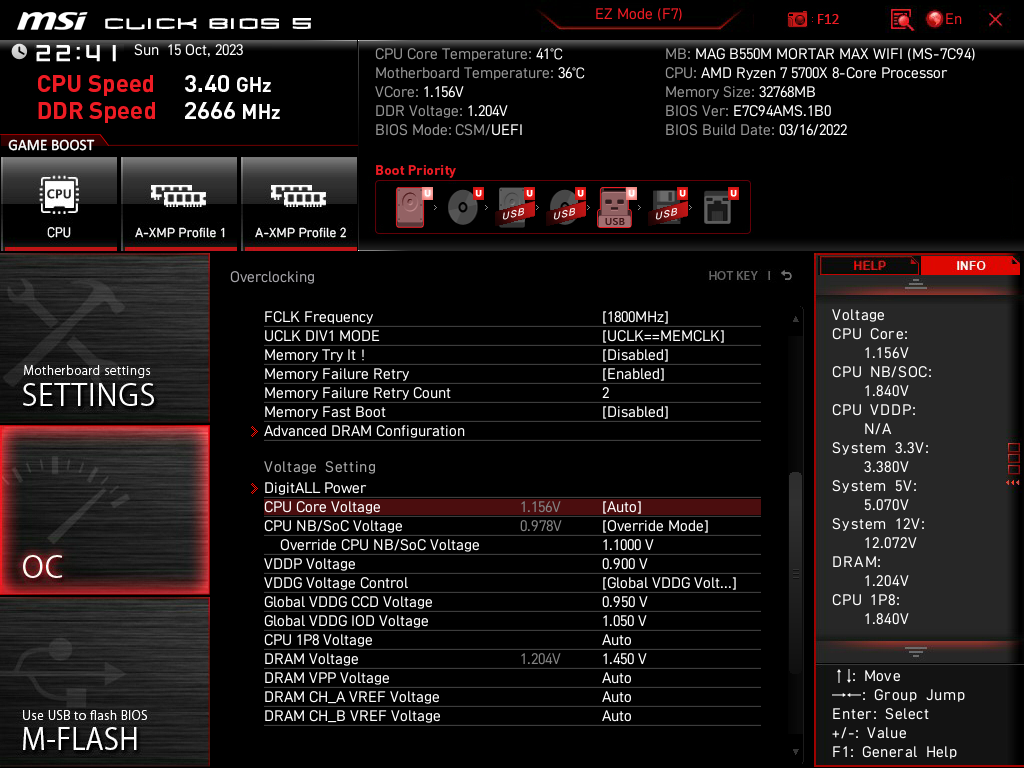Click the clock icon beside the time

(19, 51)
